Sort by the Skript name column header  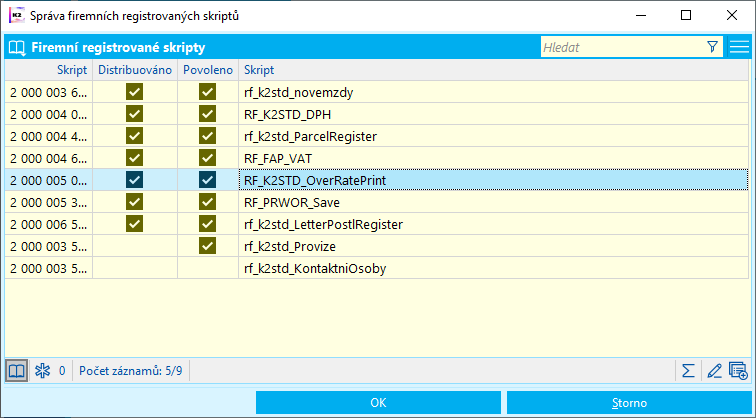(x=494, y=70)
